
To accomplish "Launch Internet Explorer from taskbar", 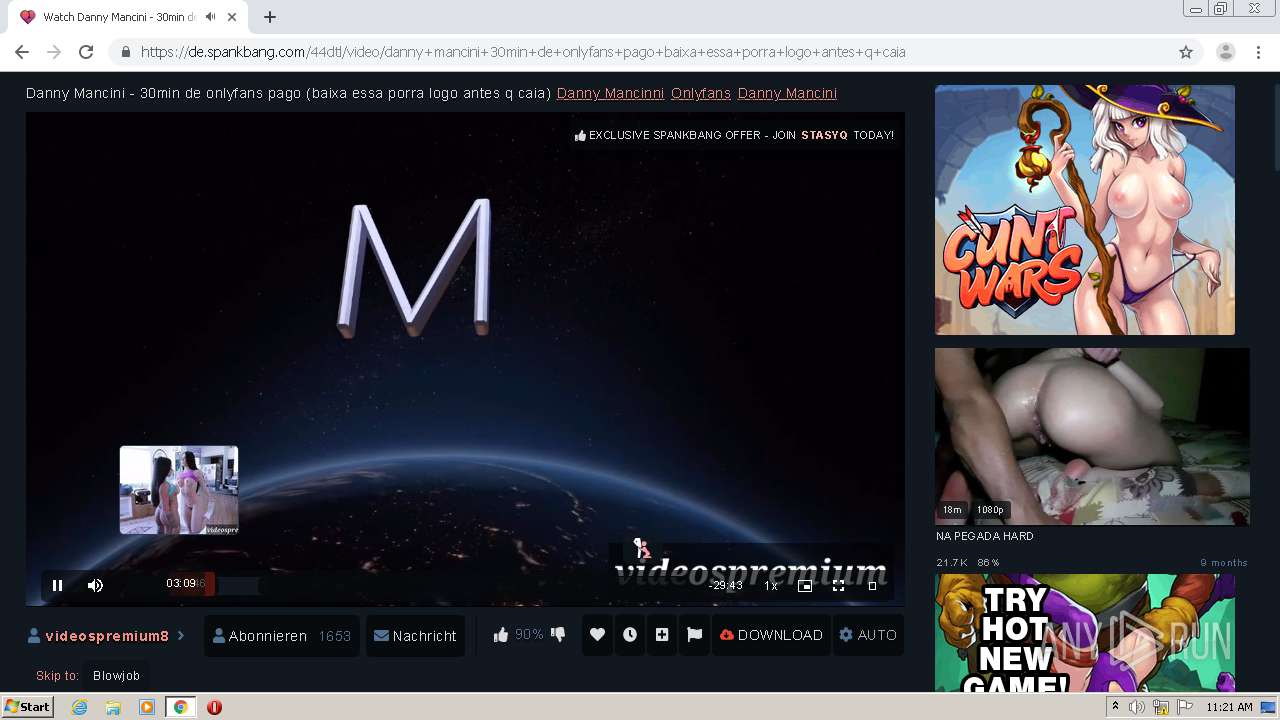I will [x=79, y=707].
